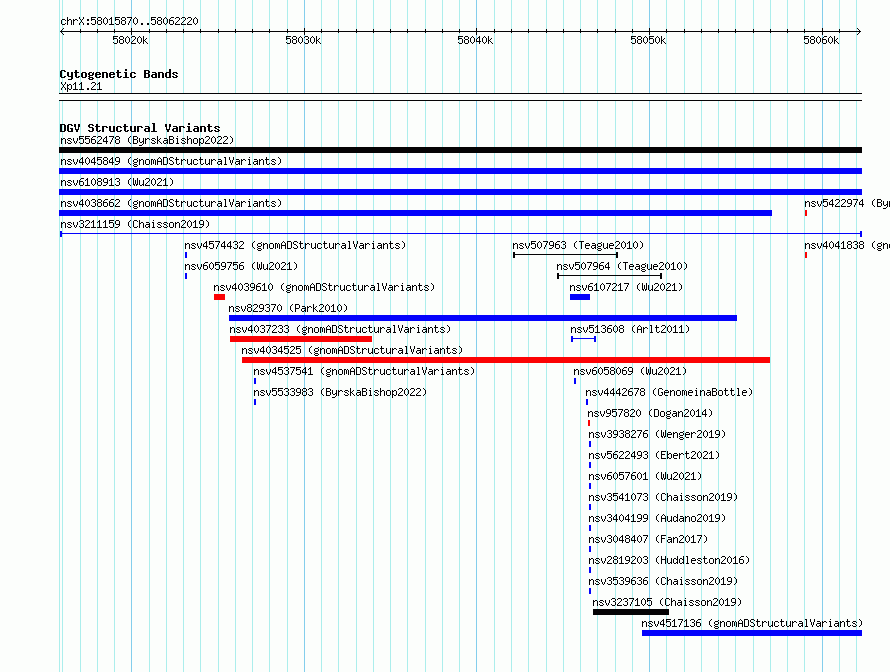
Task: Open nsv4034525 gnomAD variant label
Action: (x=352, y=350)
